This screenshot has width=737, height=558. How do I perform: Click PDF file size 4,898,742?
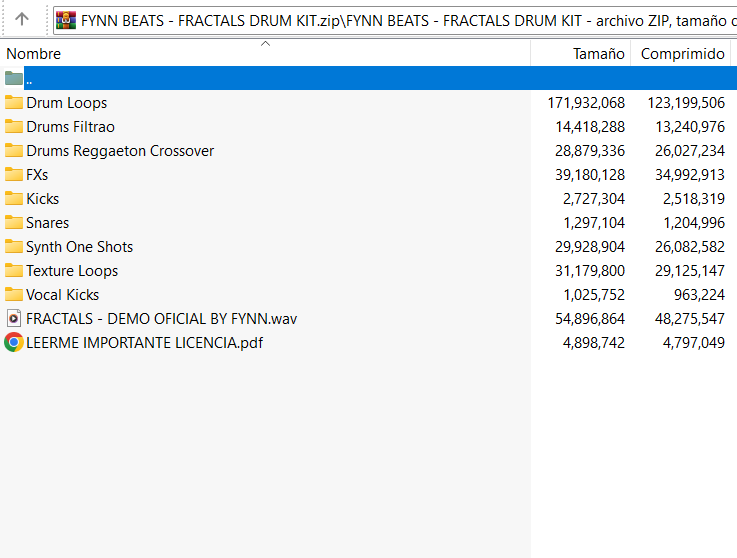coord(594,342)
